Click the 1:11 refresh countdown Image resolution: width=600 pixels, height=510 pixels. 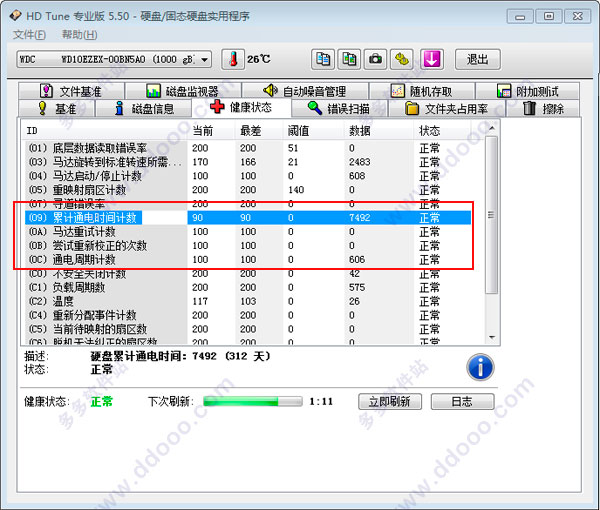point(321,401)
